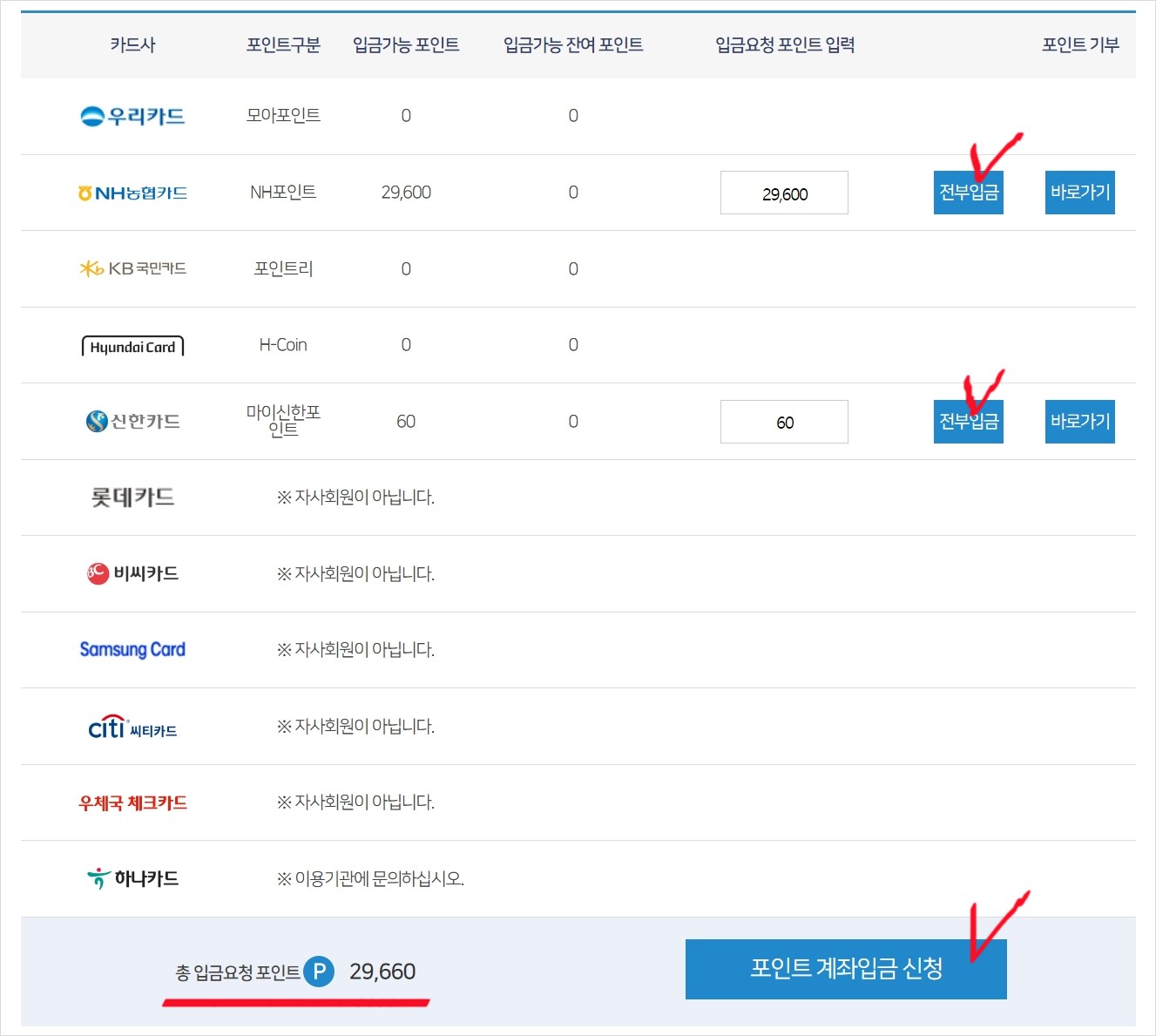Submit 포인트 계좌입금 신청 button
Image resolution: width=1156 pixels, height=1036 pixels.
pyautogui.click(x=846, y=969)
